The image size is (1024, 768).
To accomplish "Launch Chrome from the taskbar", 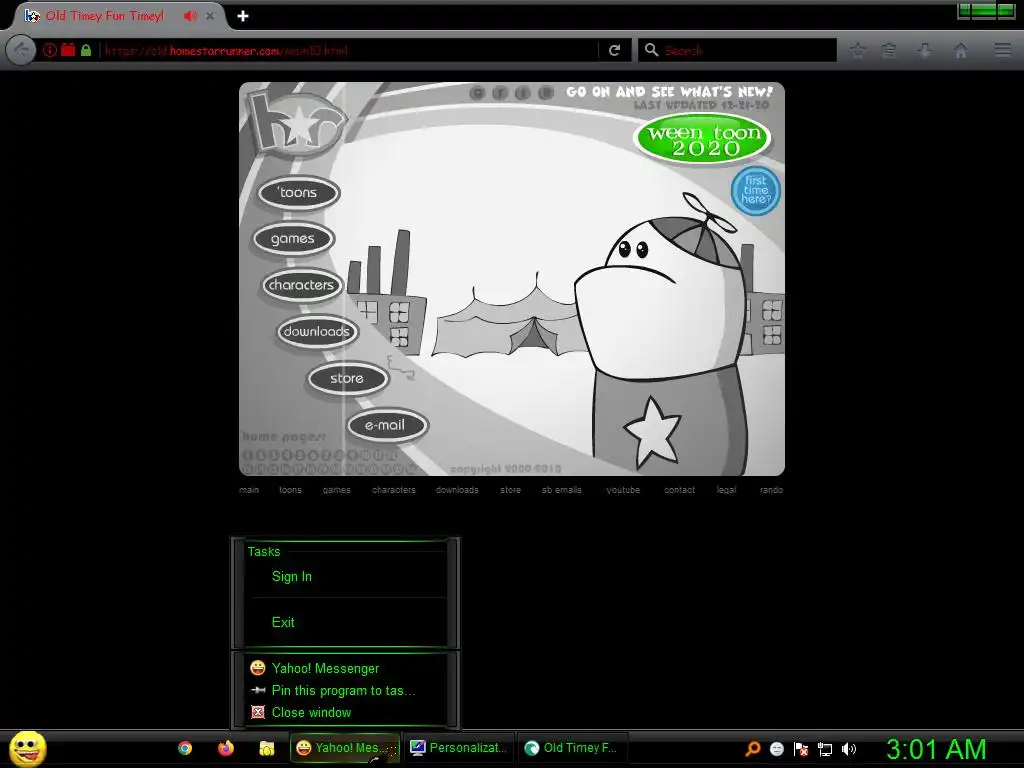I will tap(185, 748).
